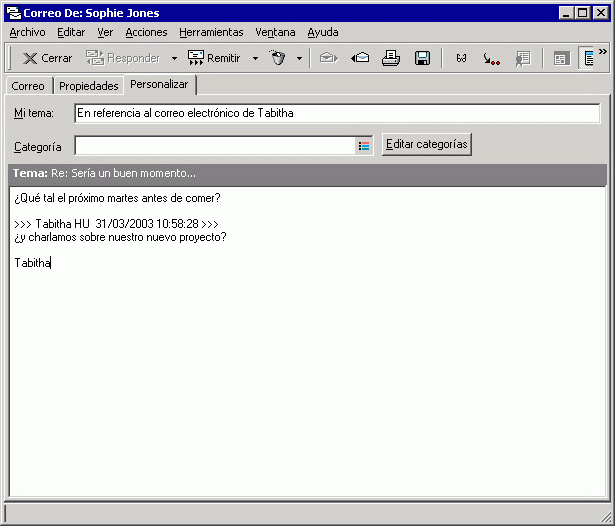The image size is (615, 526).
Task: Close the window with the X button
Action: (x=600, y=13)
